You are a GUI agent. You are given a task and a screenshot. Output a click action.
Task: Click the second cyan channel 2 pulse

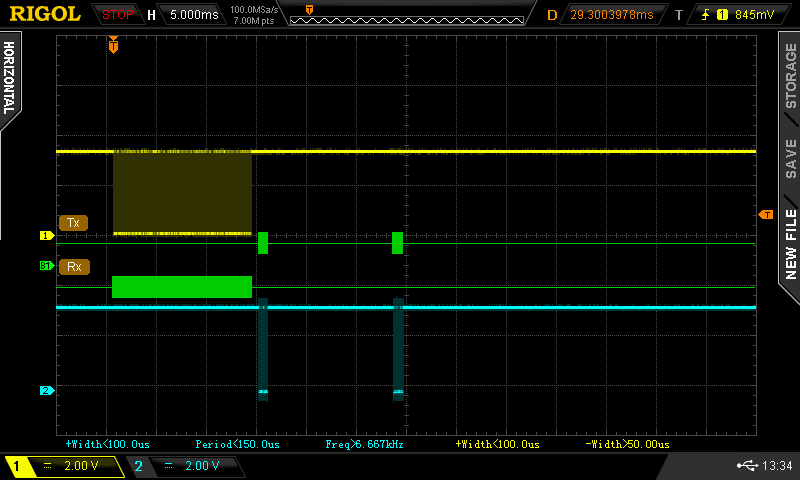pos(398,349)
